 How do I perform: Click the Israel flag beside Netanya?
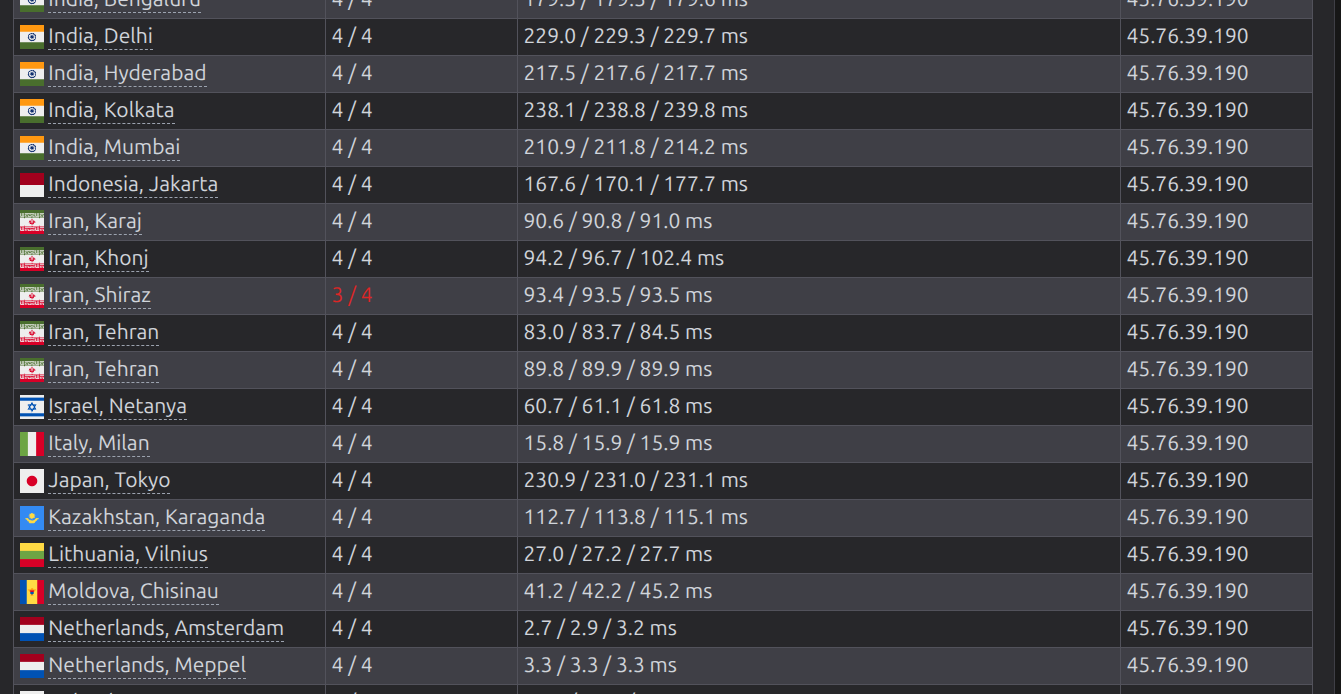pos(32,407)
